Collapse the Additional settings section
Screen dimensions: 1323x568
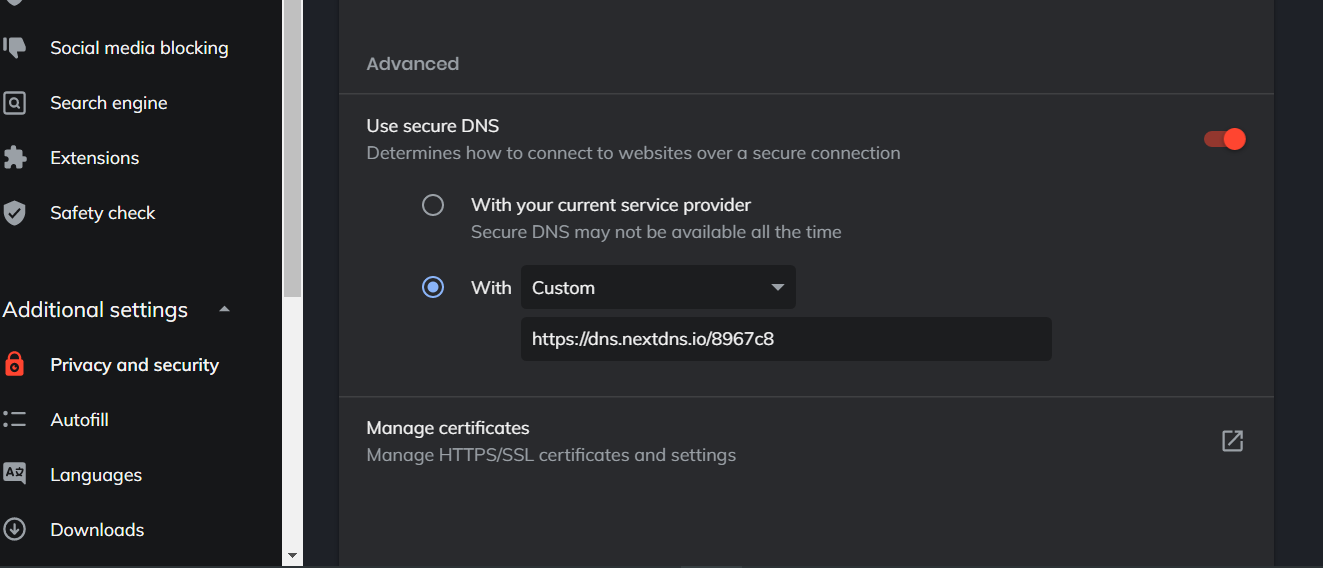[x=225, y=309]
